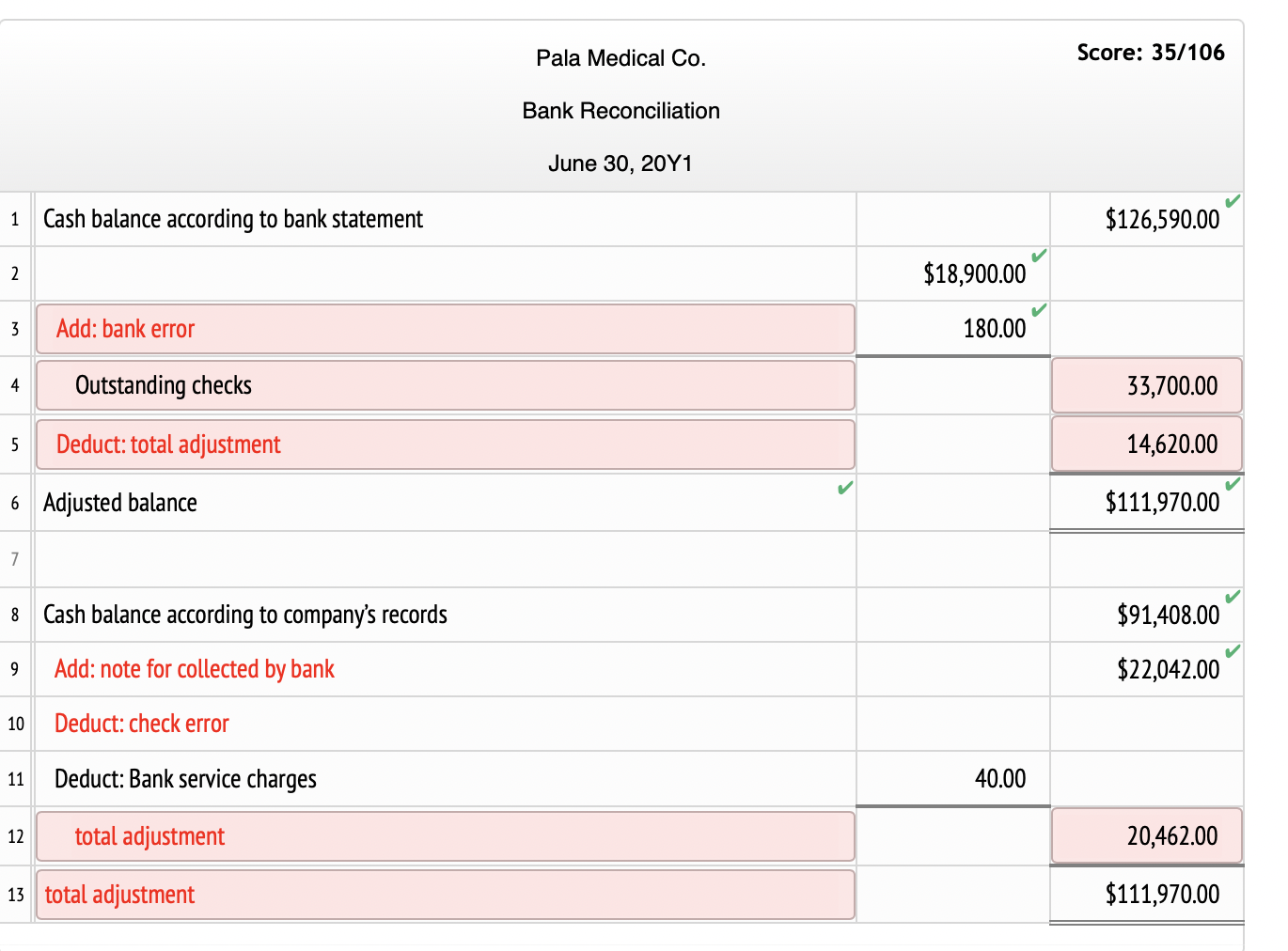
Task: Click the 14,620.00 highlighted amount cell
Action: pos(1146,444)
